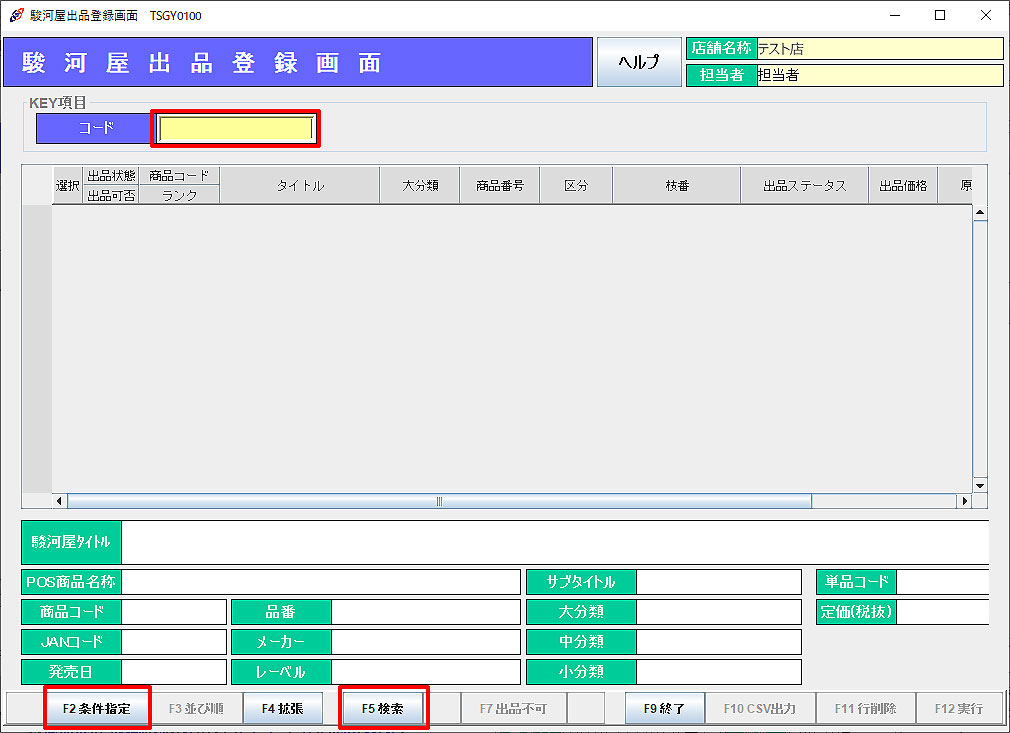This screenshot has height=733, width=1010.
Task: Click the 駿河屋タイトル text field
Action: click(x=554, y=543)
